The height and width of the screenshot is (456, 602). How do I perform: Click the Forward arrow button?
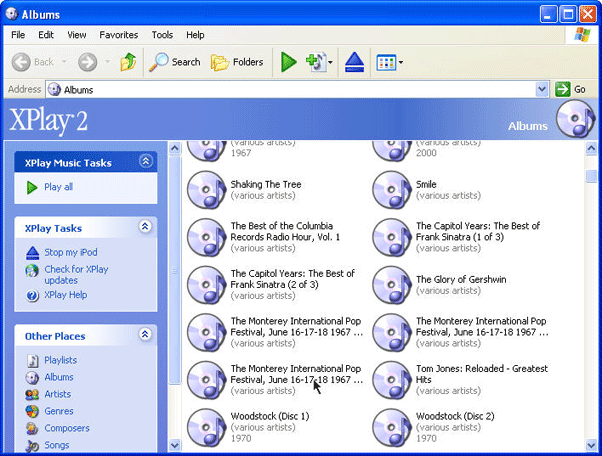(88, 62)
